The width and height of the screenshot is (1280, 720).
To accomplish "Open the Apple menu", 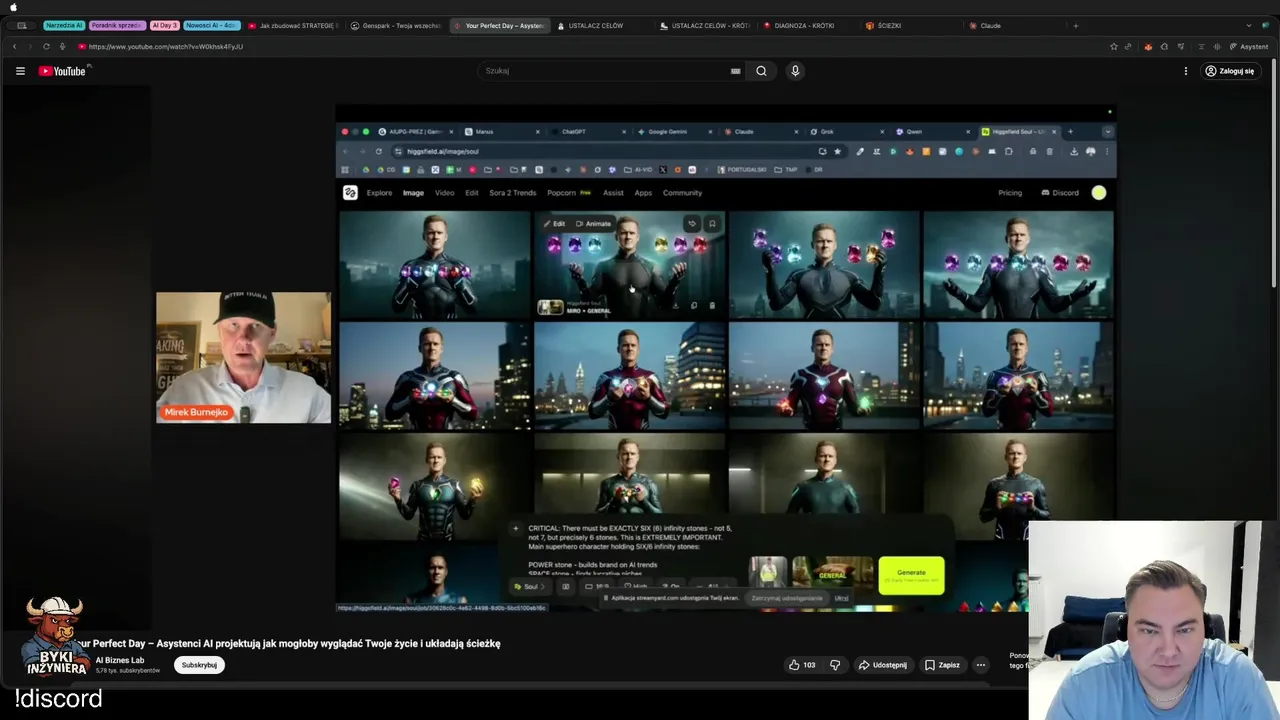I will click(x=14, y=7).
